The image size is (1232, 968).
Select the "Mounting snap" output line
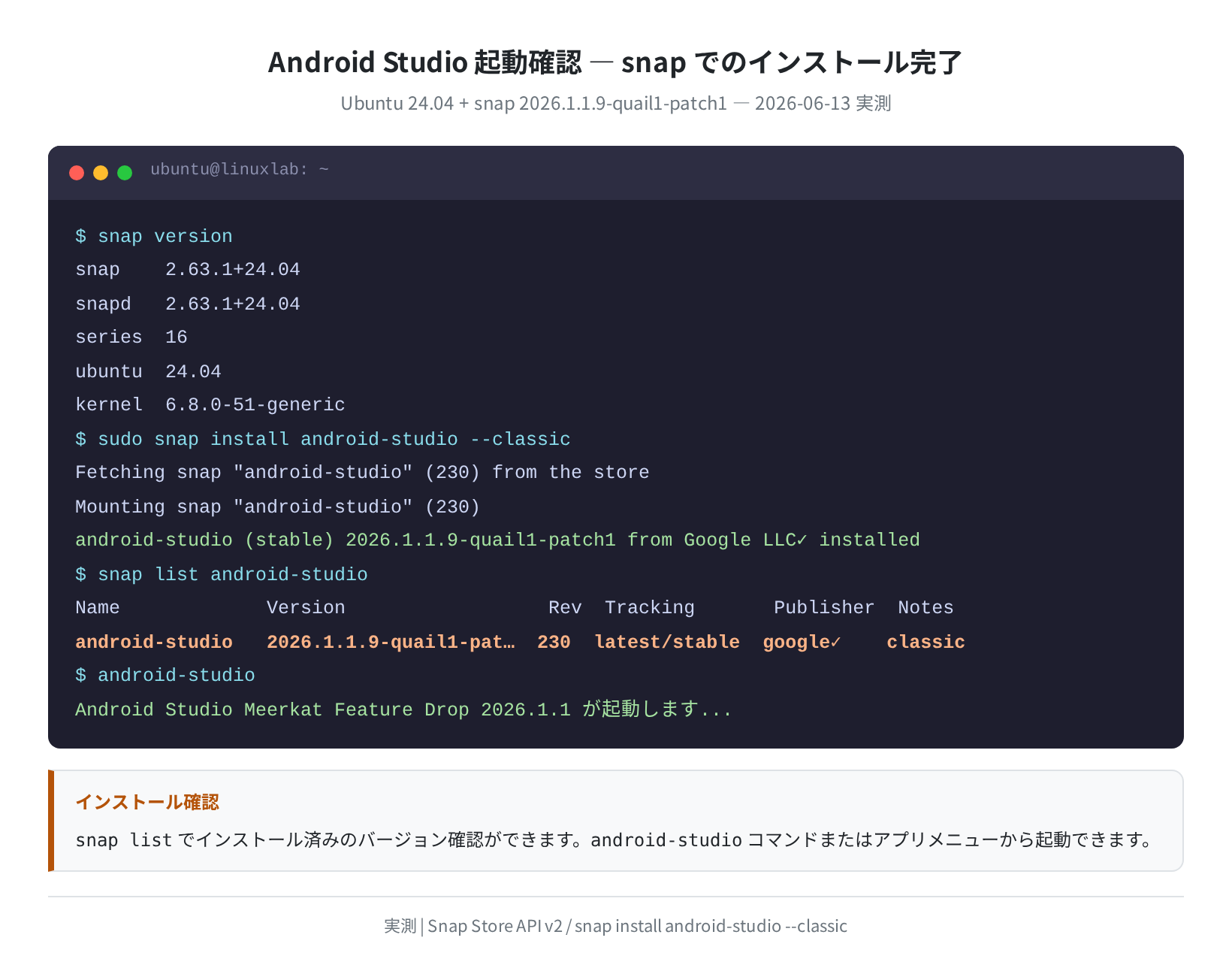(278, 507)
